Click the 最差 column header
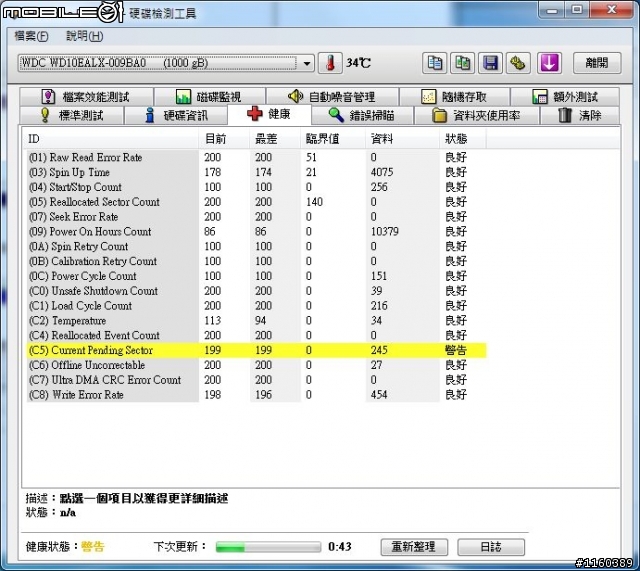This screenshot has height=571, width=640. point(274,139)
